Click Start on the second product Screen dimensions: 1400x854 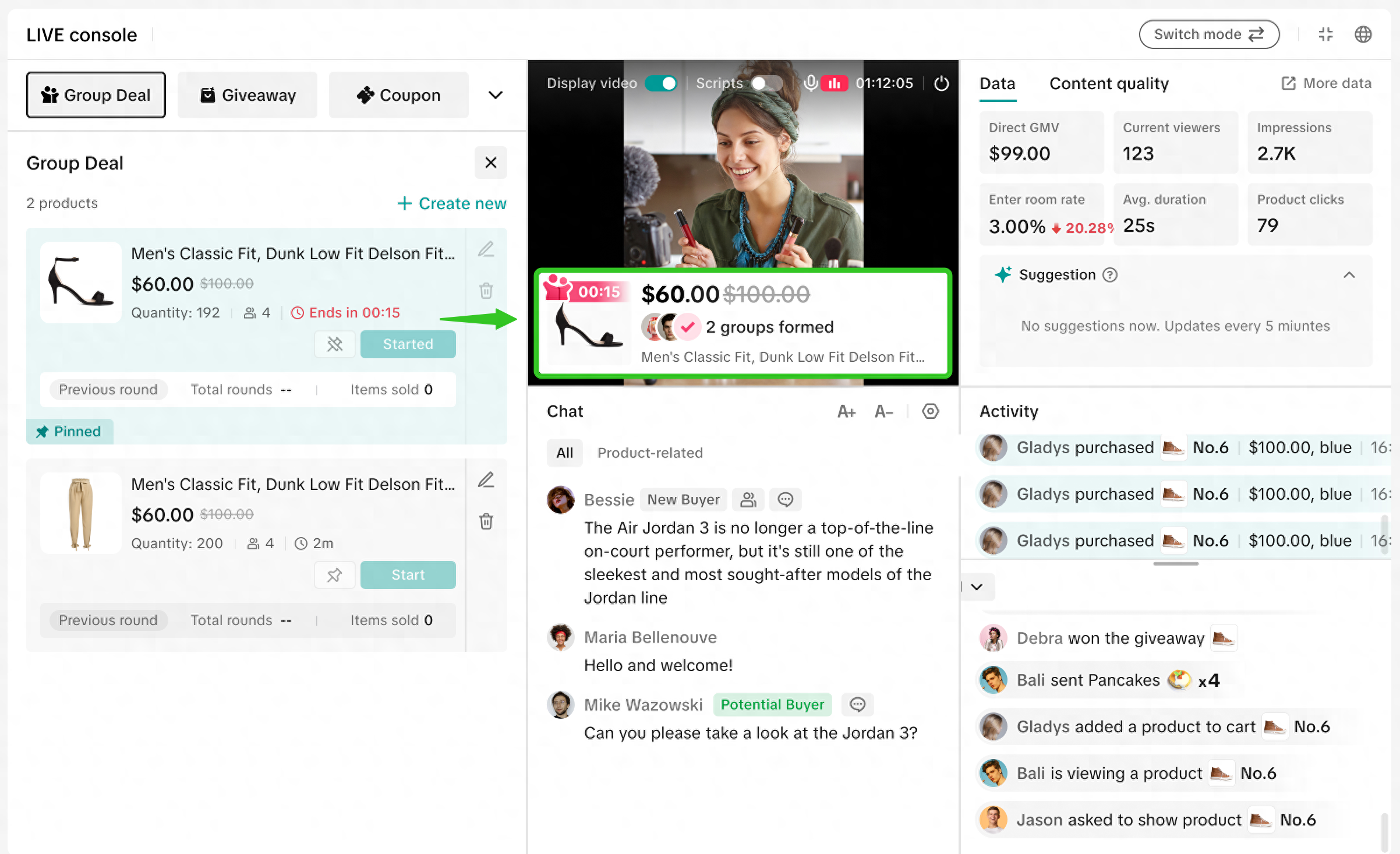coord(408,575)
